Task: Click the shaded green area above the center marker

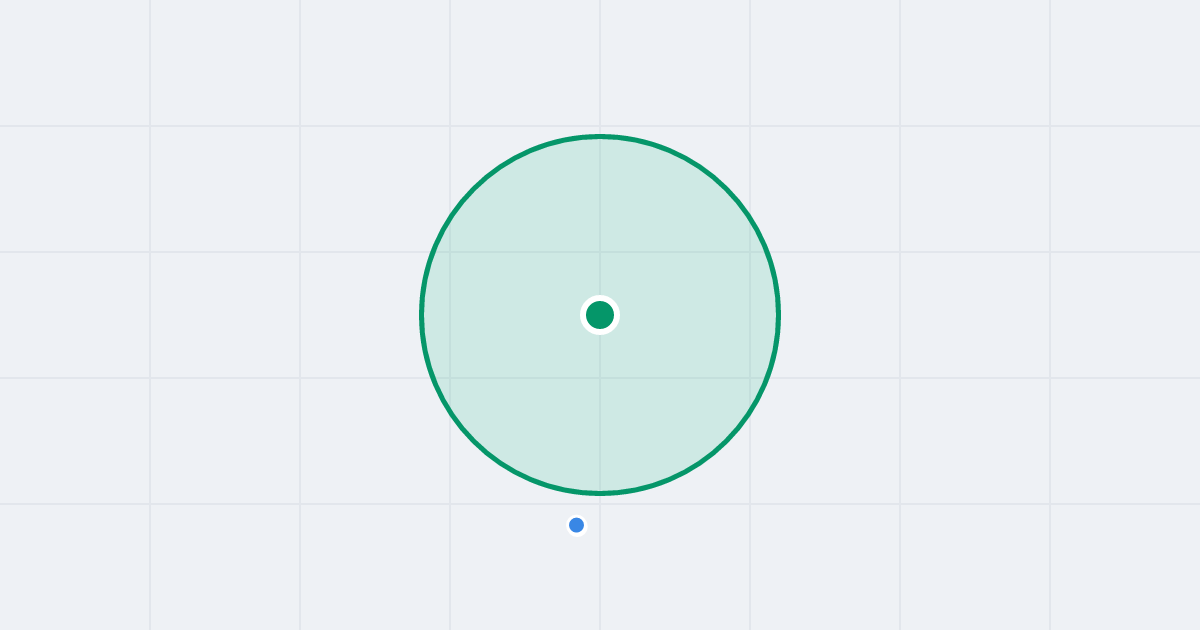Action: 600,220
